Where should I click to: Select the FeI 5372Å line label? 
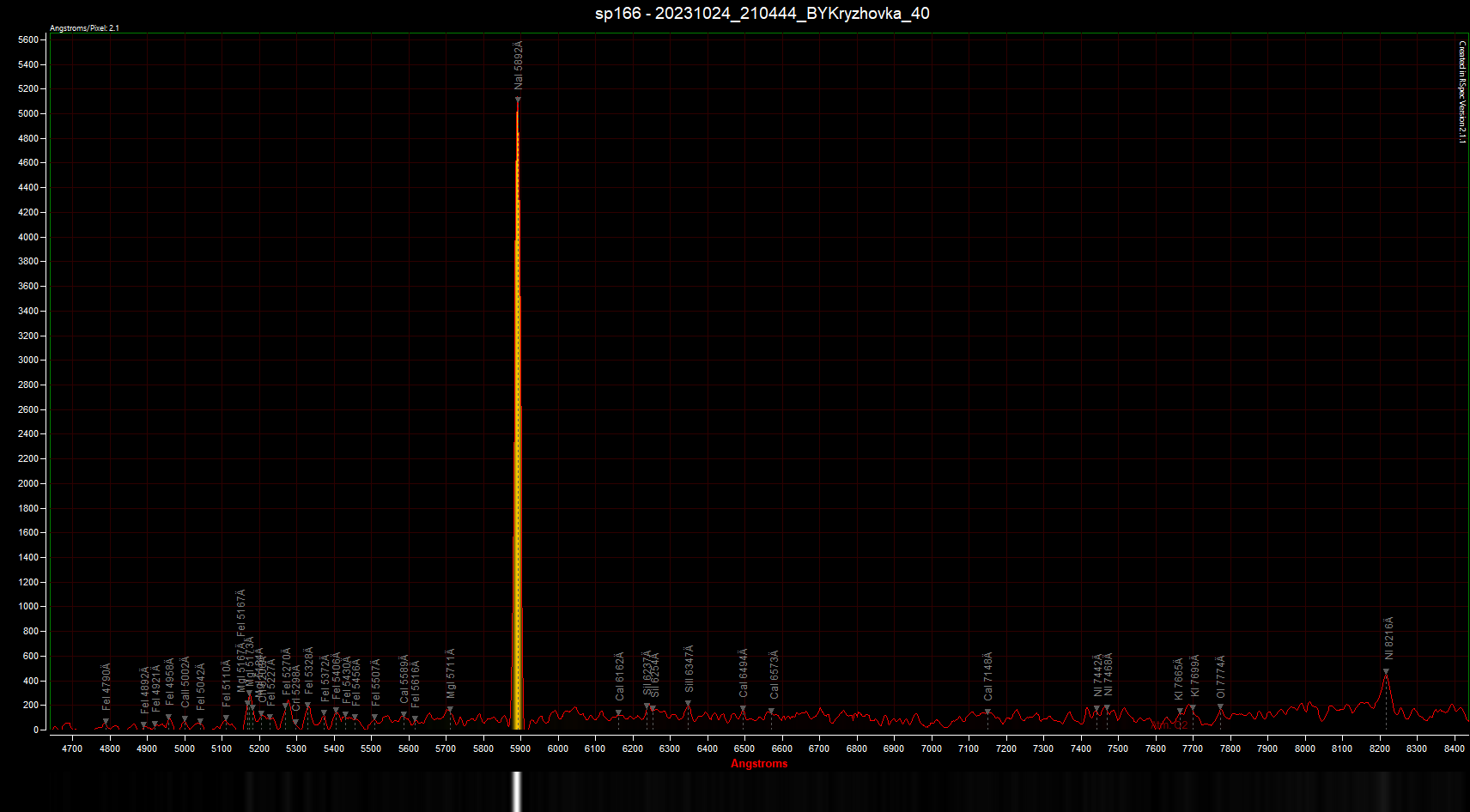pyautogui.click(x=325, y=678)
